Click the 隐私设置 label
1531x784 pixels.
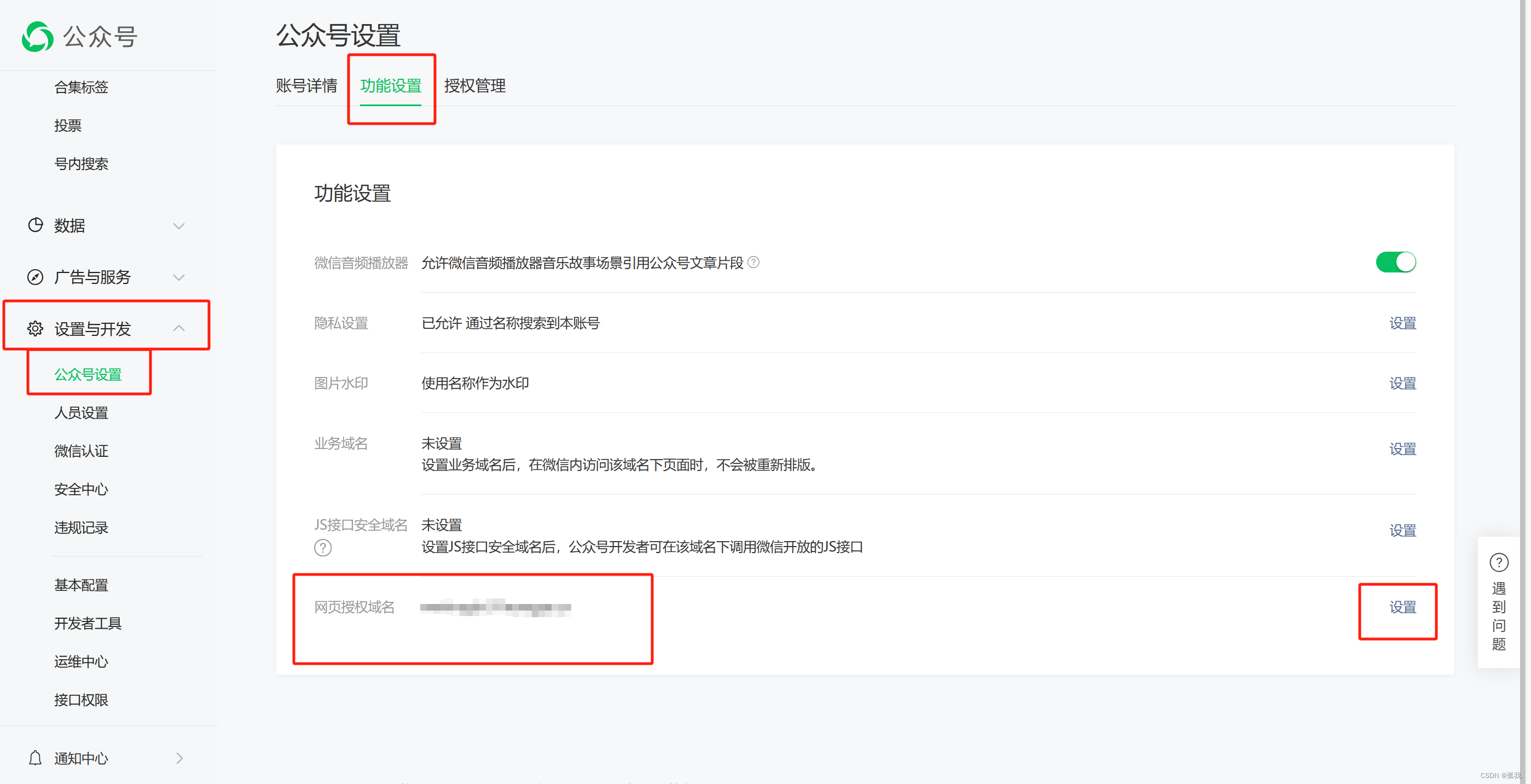pos(341,323)
